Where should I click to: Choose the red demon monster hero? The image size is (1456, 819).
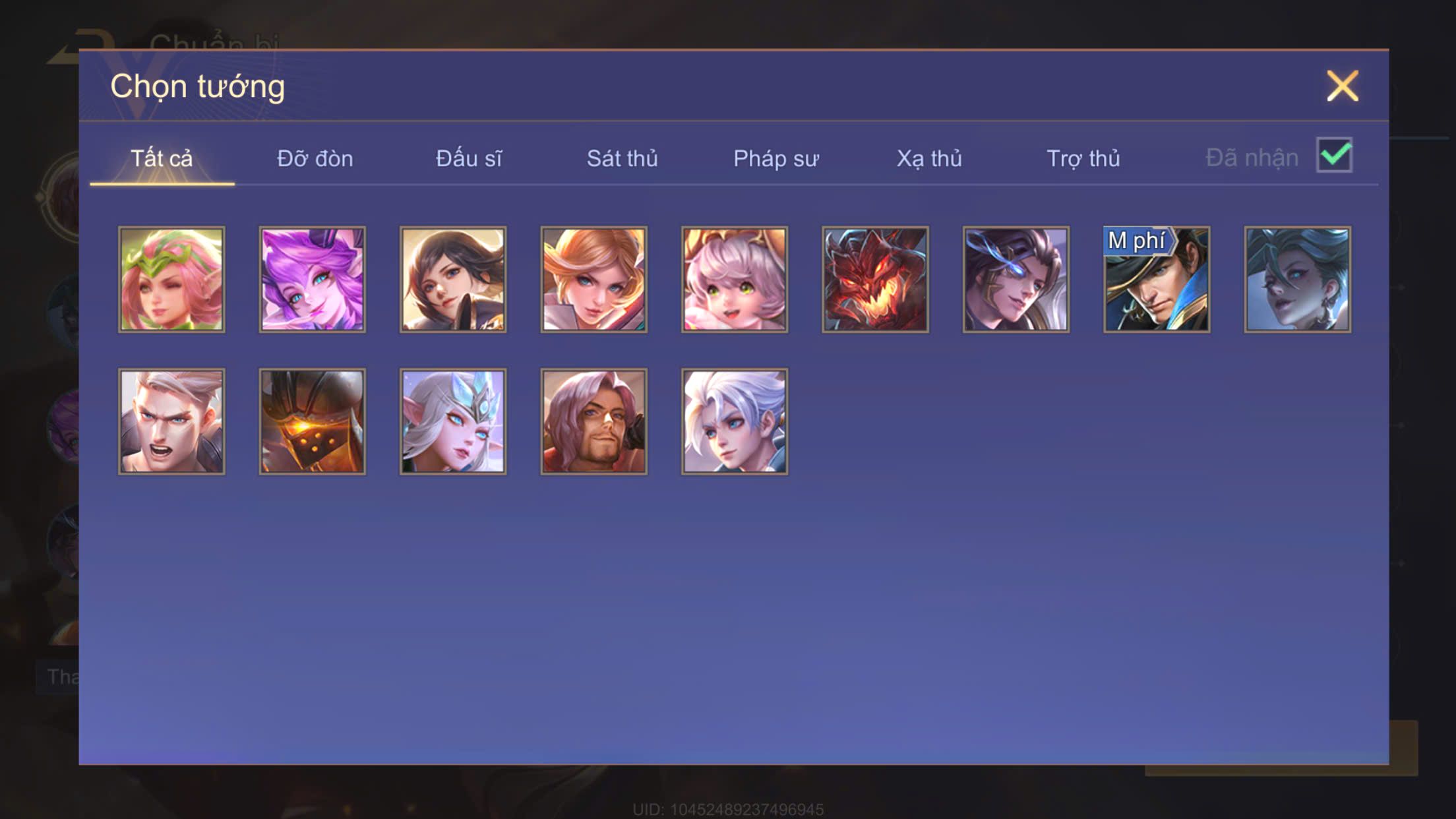click(875, 280)
